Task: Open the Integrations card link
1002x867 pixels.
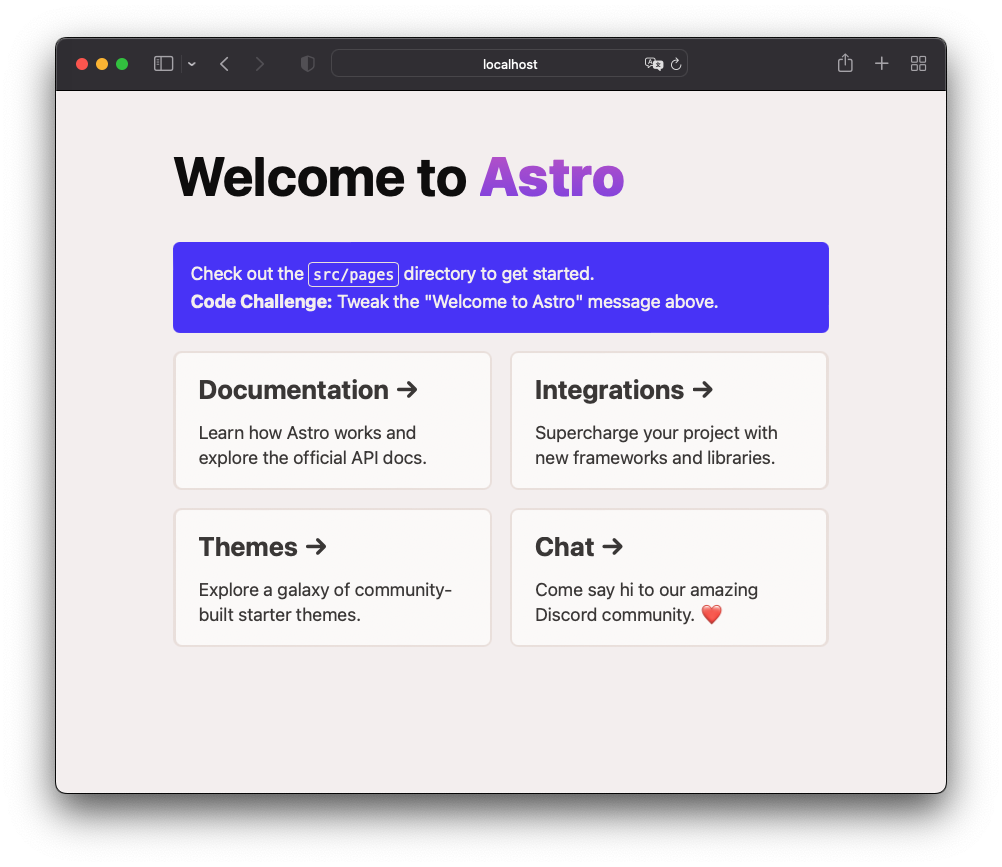Action: coord(669,420)
